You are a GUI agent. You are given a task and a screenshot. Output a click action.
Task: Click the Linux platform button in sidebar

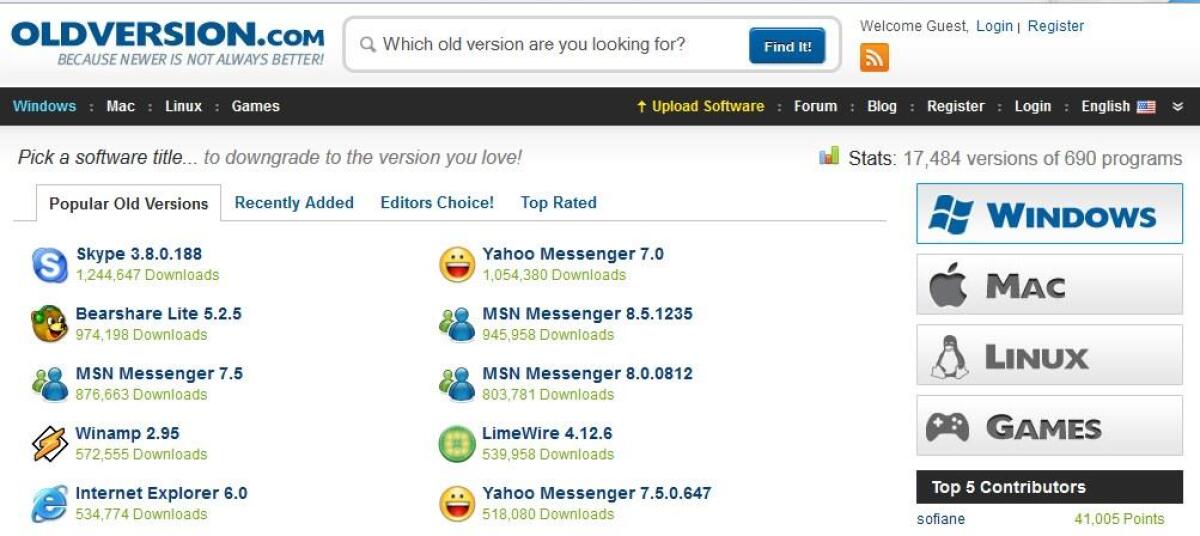click(x=1049, y=355)
